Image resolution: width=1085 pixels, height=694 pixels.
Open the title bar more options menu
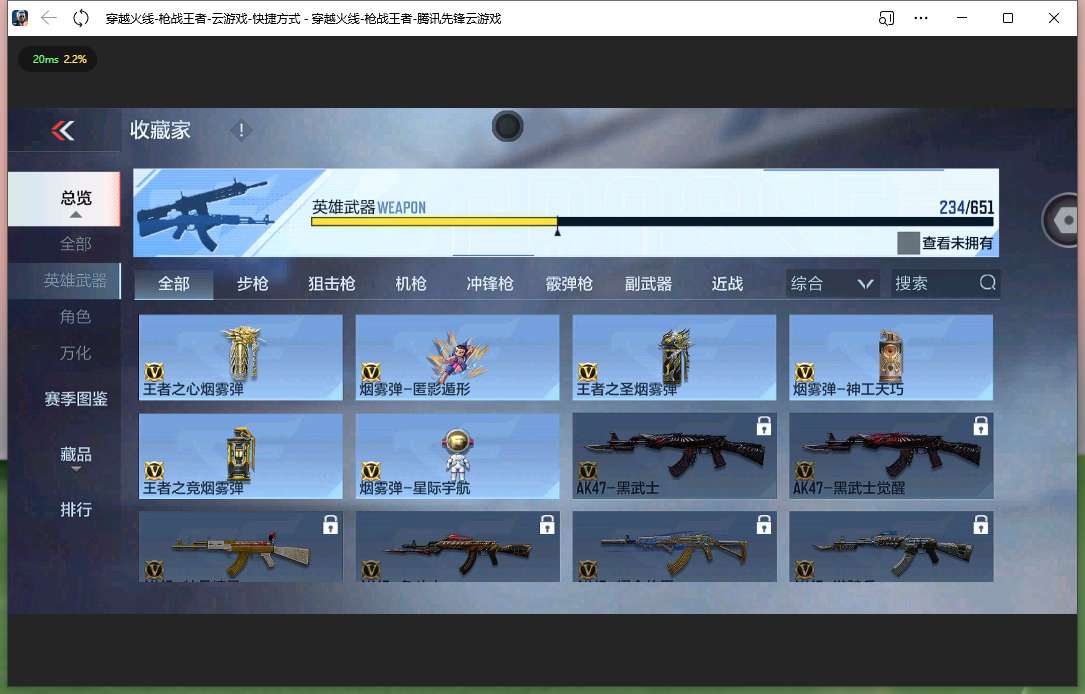tap(921, 18)
